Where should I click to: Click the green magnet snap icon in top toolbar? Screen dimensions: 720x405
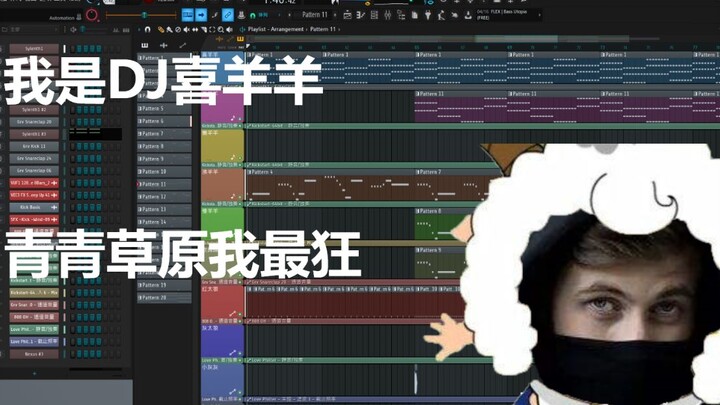click(253, 15)
